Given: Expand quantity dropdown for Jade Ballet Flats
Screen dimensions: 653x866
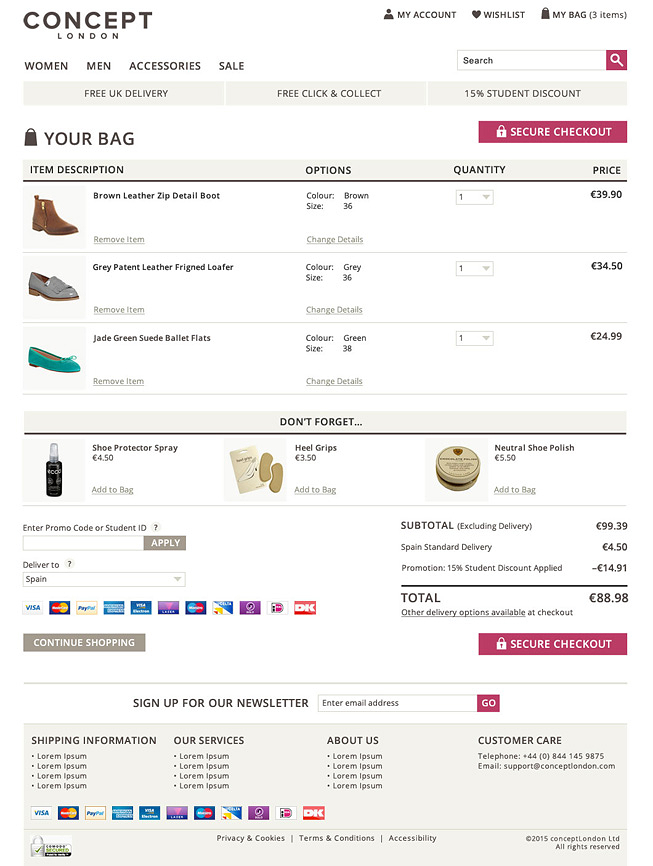Looking at the screenshot, I should (x=474, y=338).
